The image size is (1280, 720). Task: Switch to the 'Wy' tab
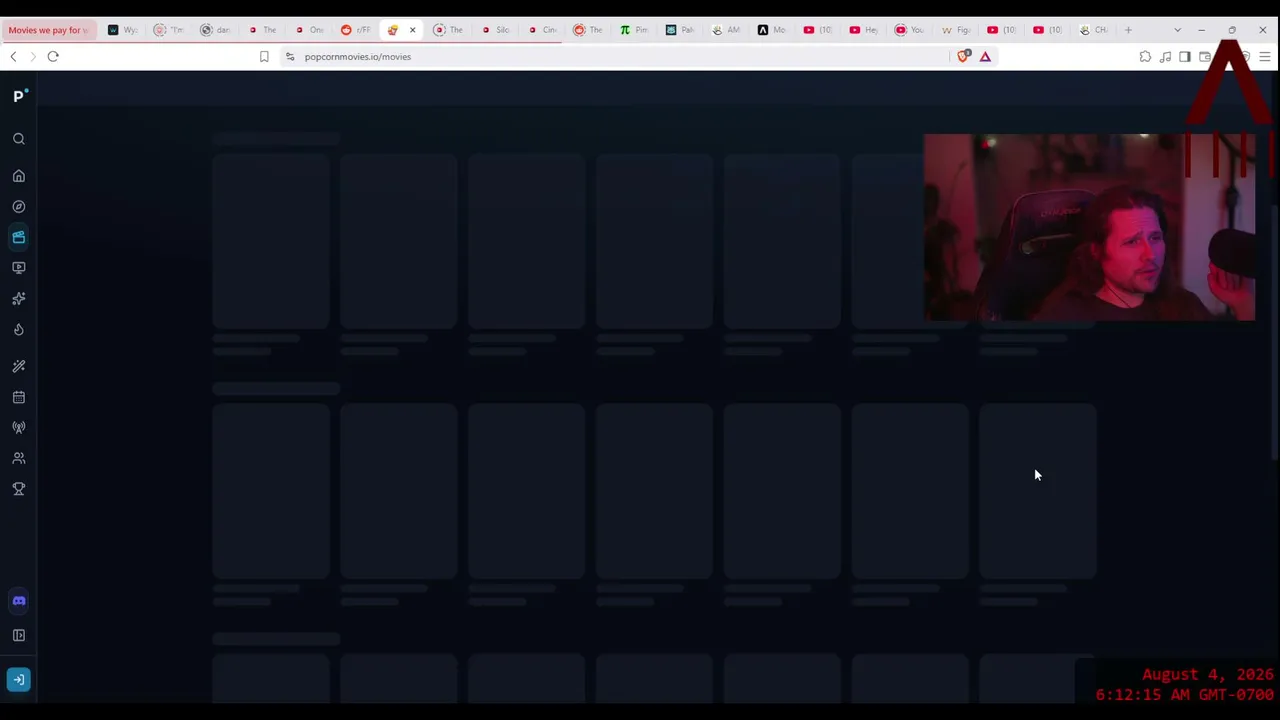[123, 30]
